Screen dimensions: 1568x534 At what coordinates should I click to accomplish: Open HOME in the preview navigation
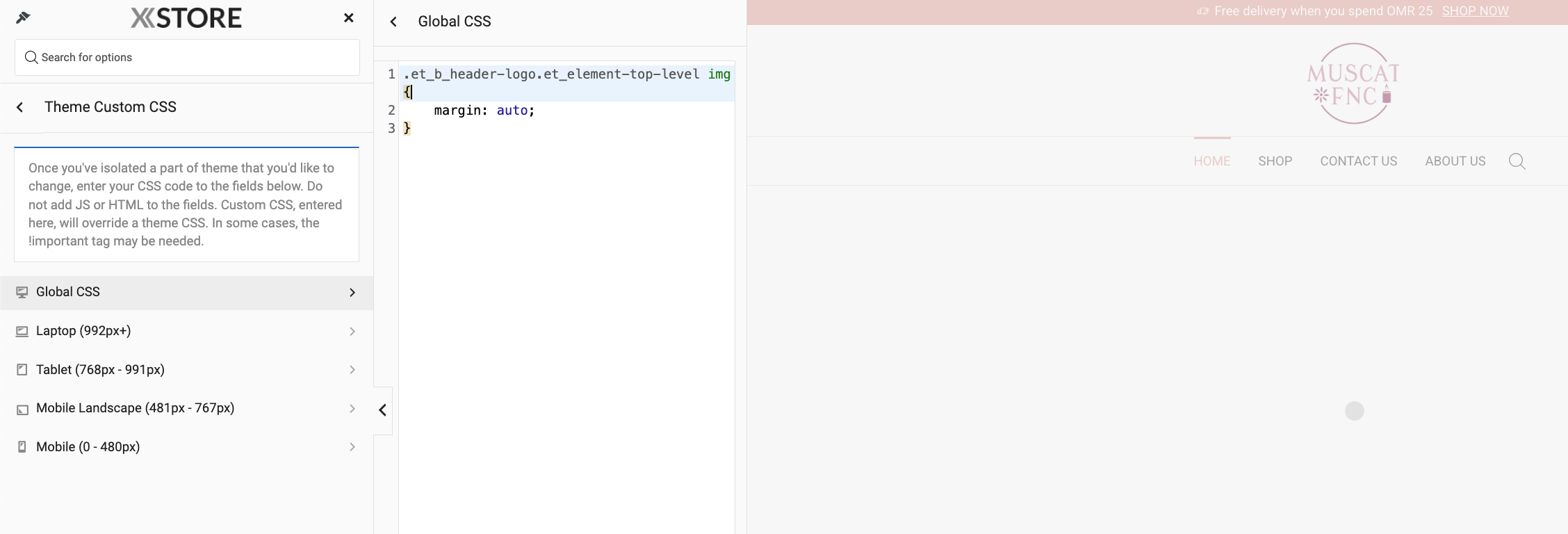[x=1212, y=161]
